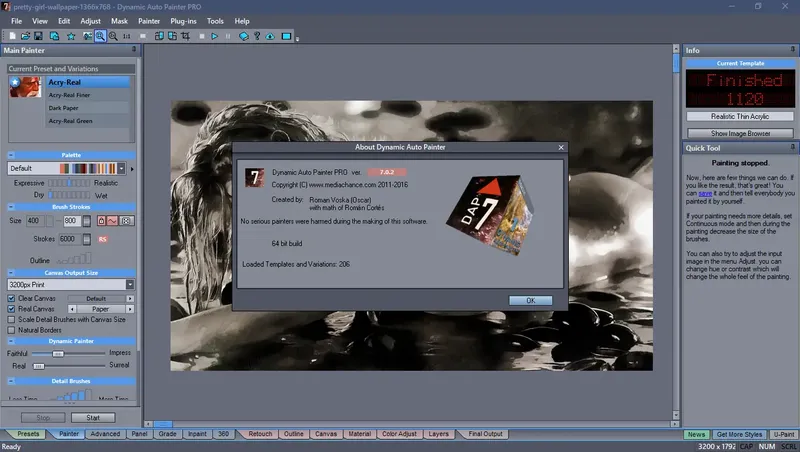Click the lock brush size icon
The width and height of the screenshot is (800, 452).
101,221
